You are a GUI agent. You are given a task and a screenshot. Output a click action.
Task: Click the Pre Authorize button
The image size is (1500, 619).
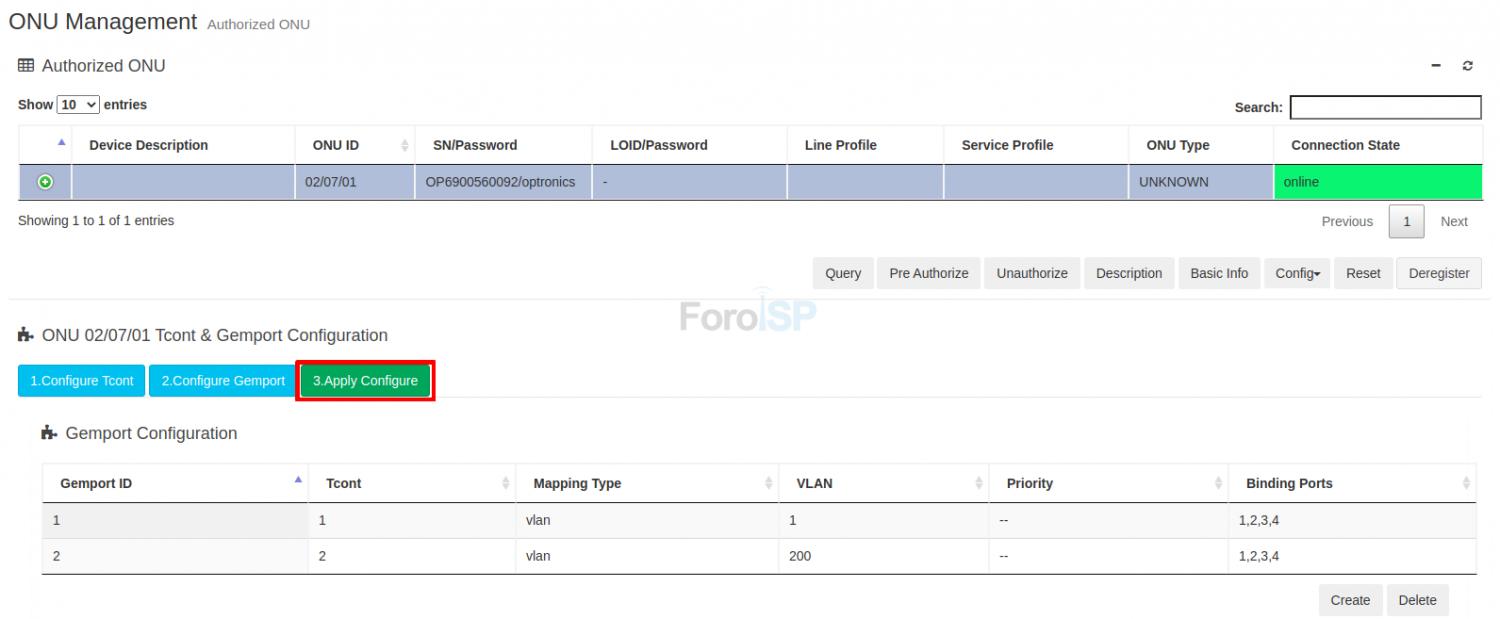tap(928, 273)
